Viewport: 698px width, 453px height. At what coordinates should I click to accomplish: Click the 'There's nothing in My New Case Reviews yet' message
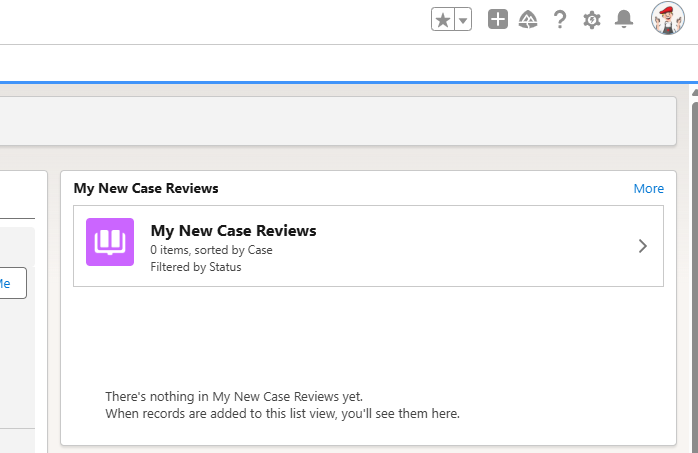click(x=234, y=396)
